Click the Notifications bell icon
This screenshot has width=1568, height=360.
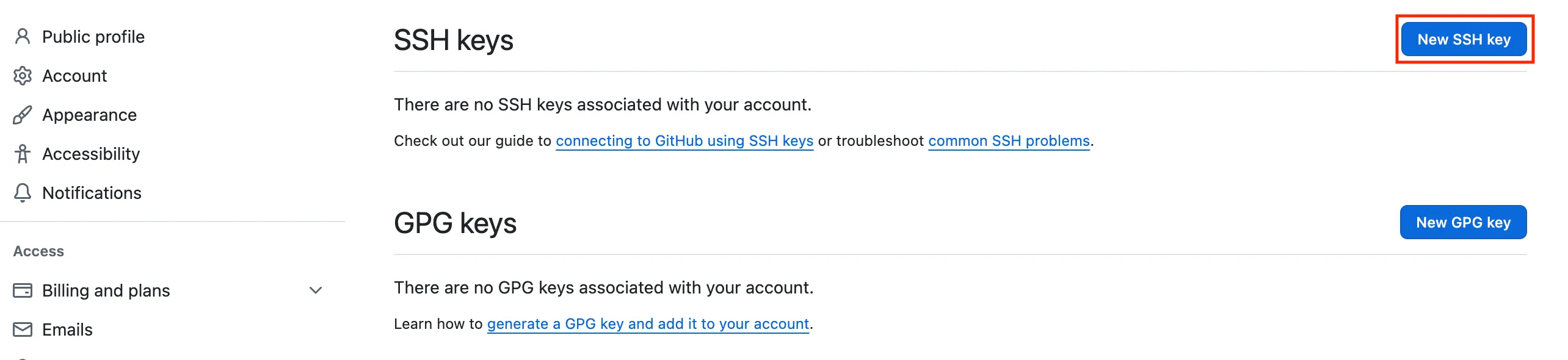pos(23,193)
